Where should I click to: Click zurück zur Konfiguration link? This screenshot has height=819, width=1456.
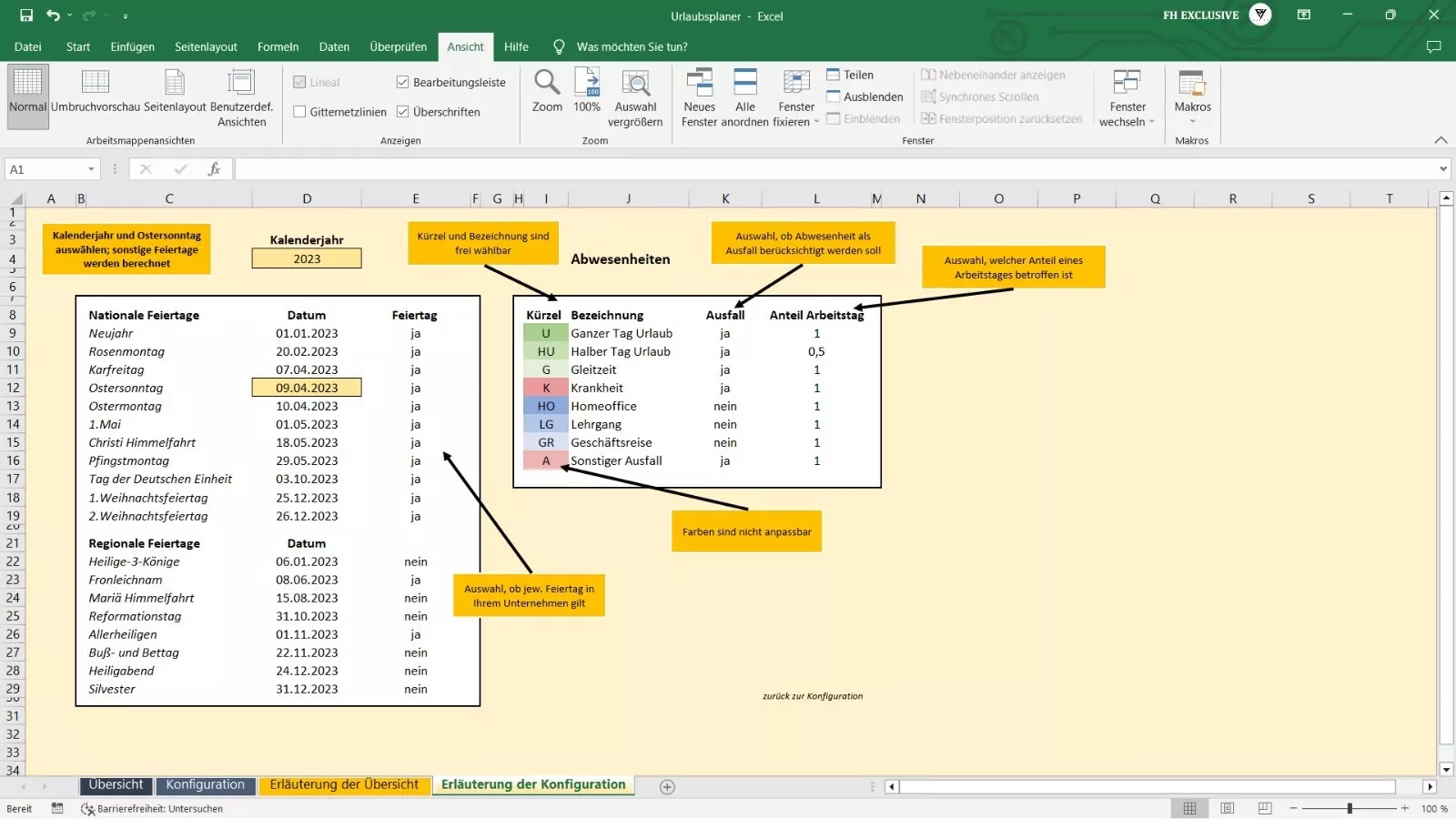click(x=813, y=696)
